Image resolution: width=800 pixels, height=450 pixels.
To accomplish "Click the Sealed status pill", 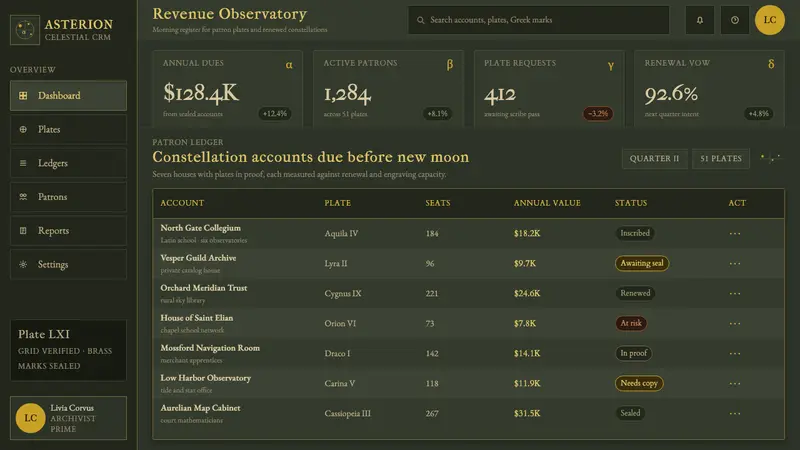I will click(630, 413).
